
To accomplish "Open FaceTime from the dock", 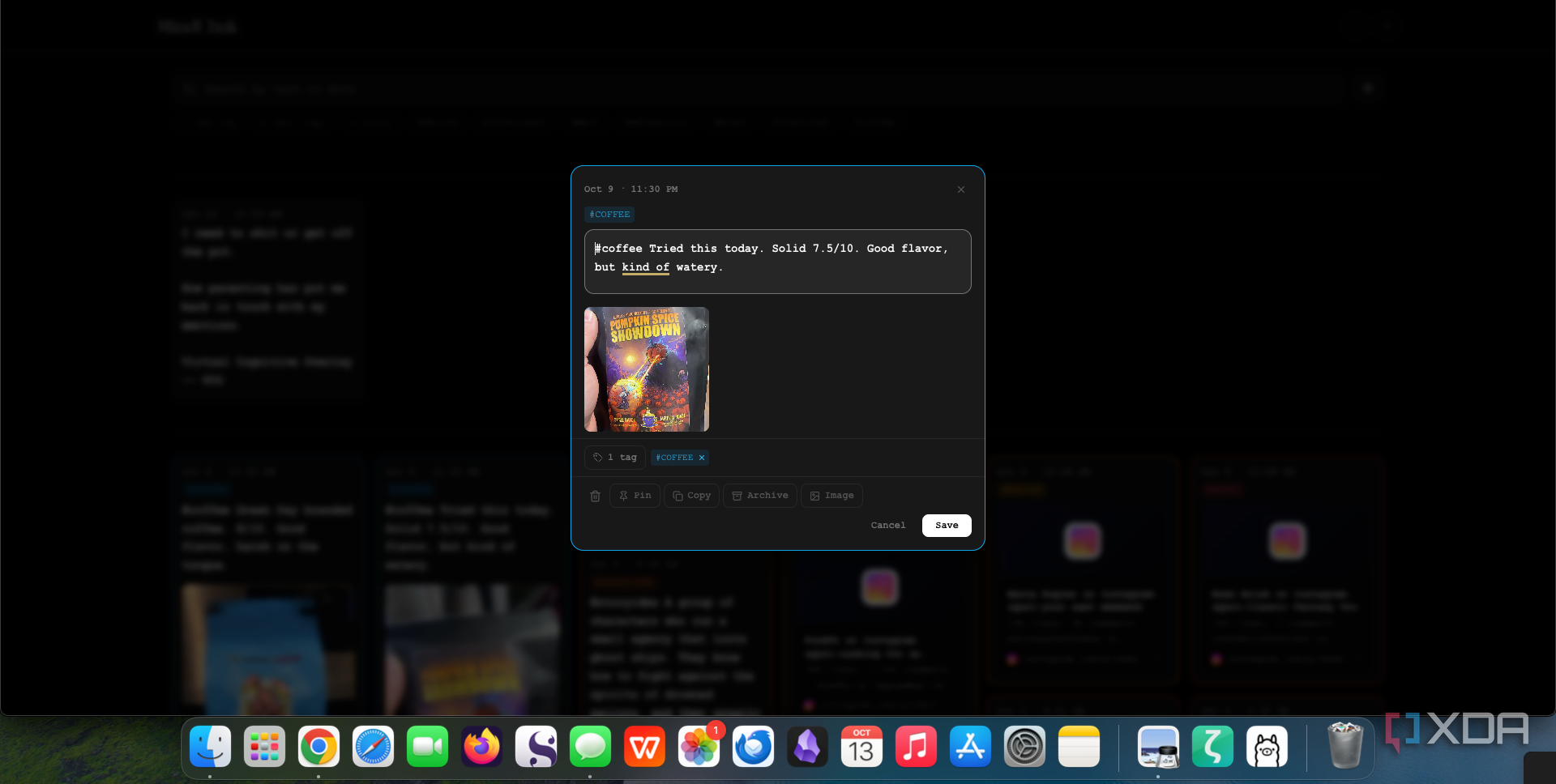I will (x=427, y=746).
